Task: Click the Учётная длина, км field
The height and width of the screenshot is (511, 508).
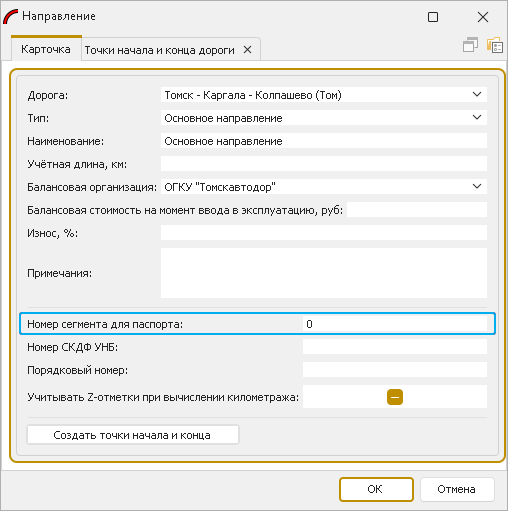Action: (324, 164)
